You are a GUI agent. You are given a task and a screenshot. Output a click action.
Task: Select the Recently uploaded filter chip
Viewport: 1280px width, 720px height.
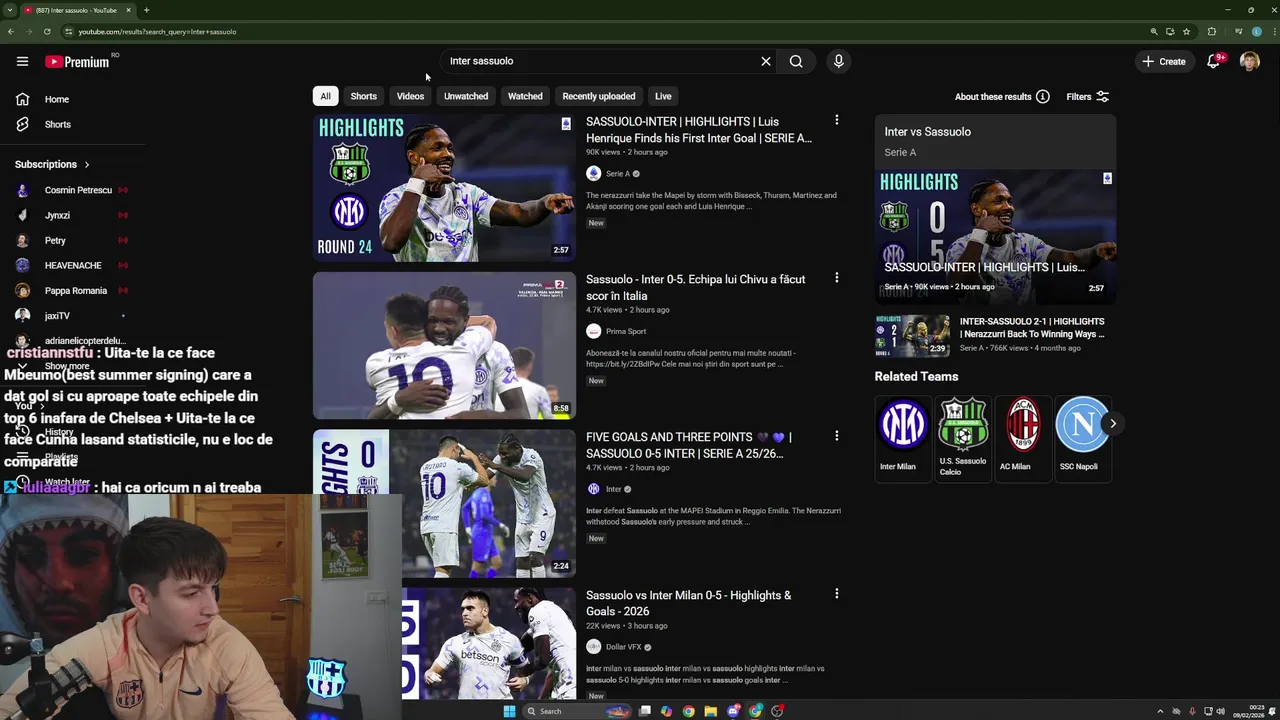[x=598, y=96]
